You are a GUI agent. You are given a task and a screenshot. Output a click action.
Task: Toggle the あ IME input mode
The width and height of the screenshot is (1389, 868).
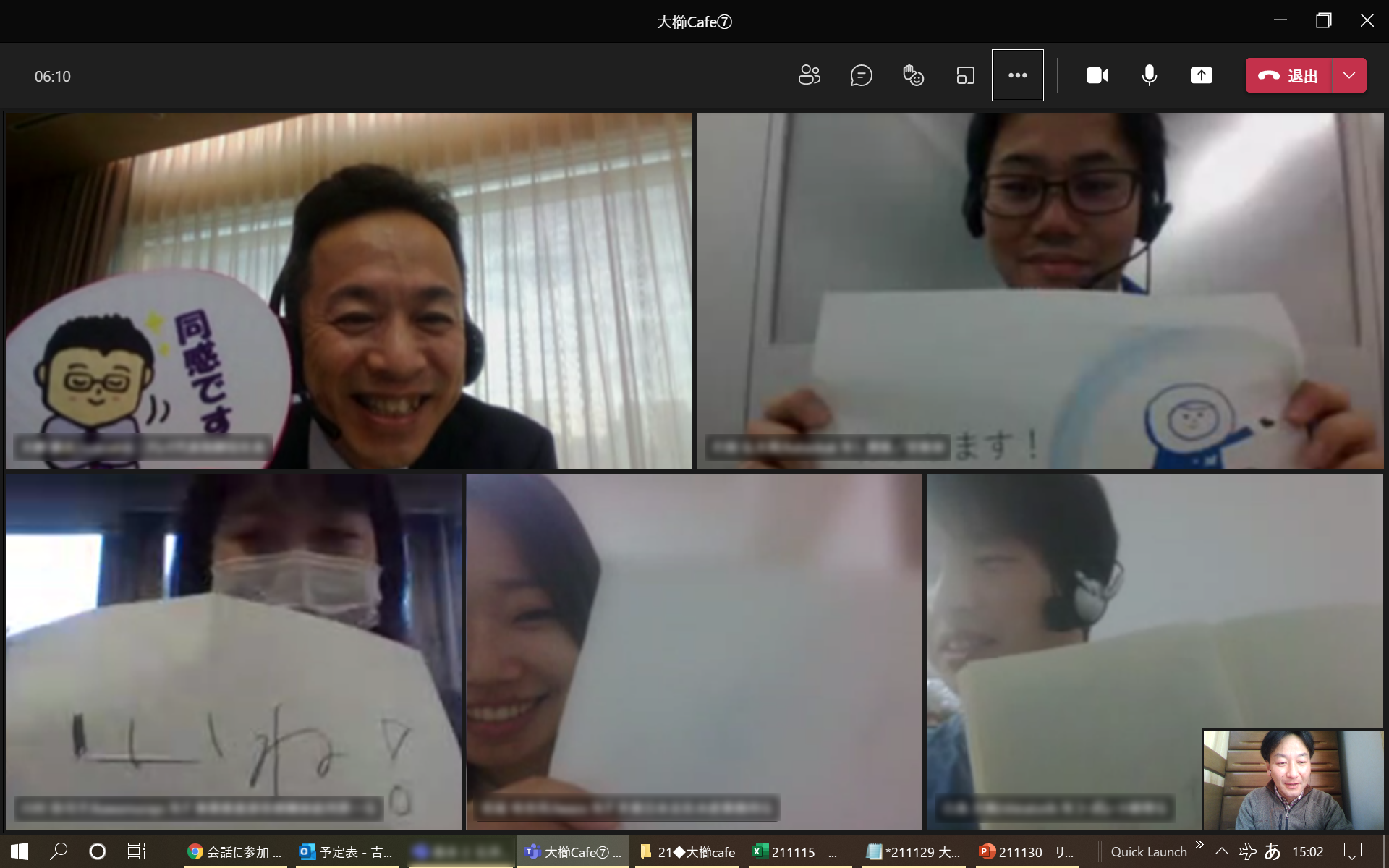pos(1273,851)
